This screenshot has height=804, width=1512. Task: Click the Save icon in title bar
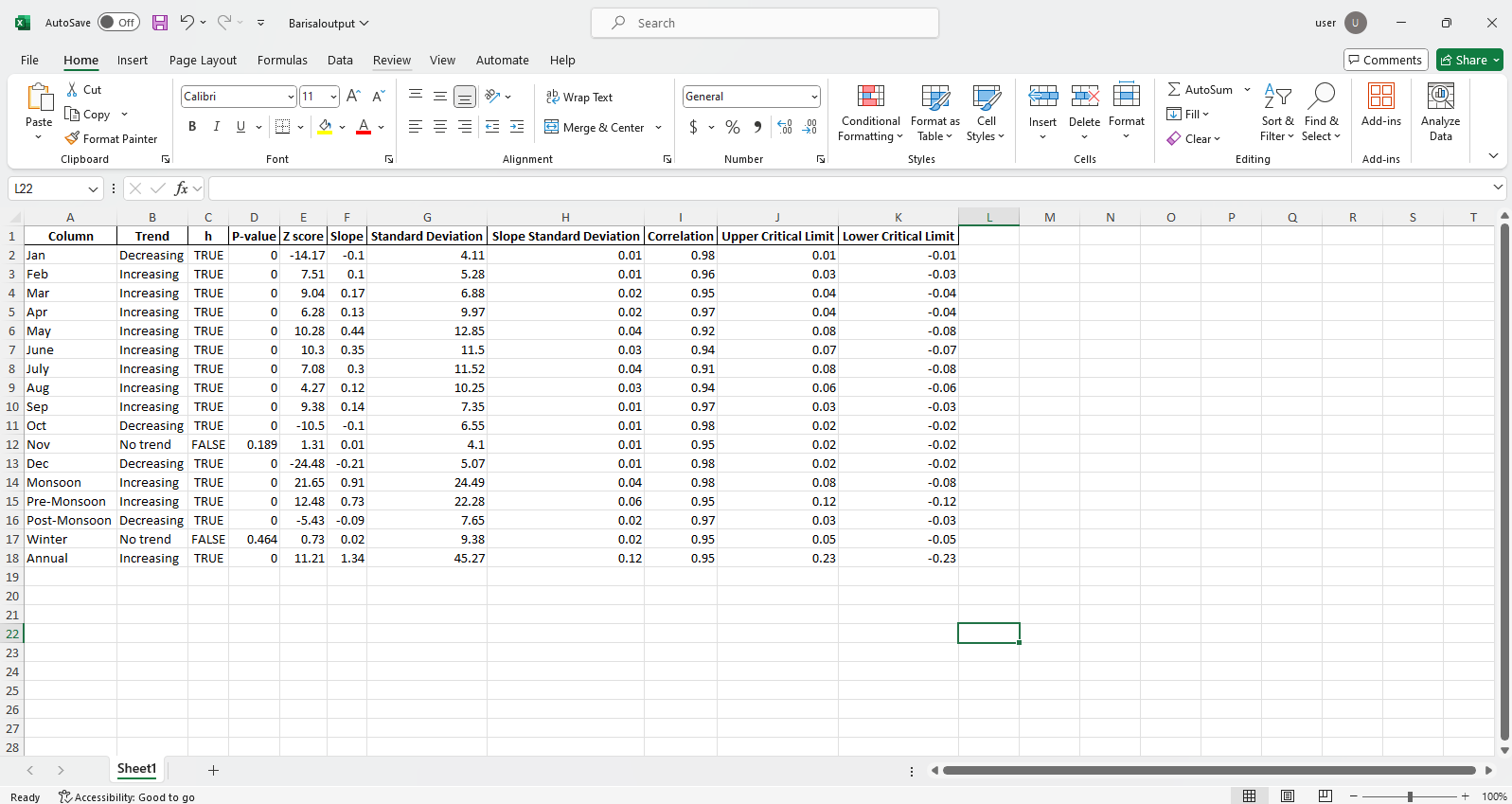(160, 23)
